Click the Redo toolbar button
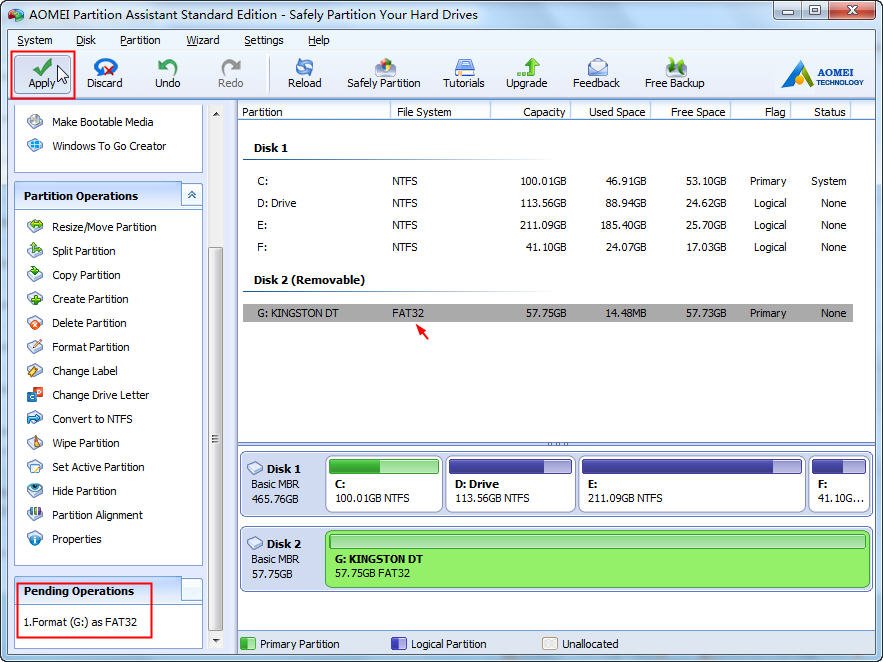The height and width of the screenshot is (662, 883). (x=230, y=74)
